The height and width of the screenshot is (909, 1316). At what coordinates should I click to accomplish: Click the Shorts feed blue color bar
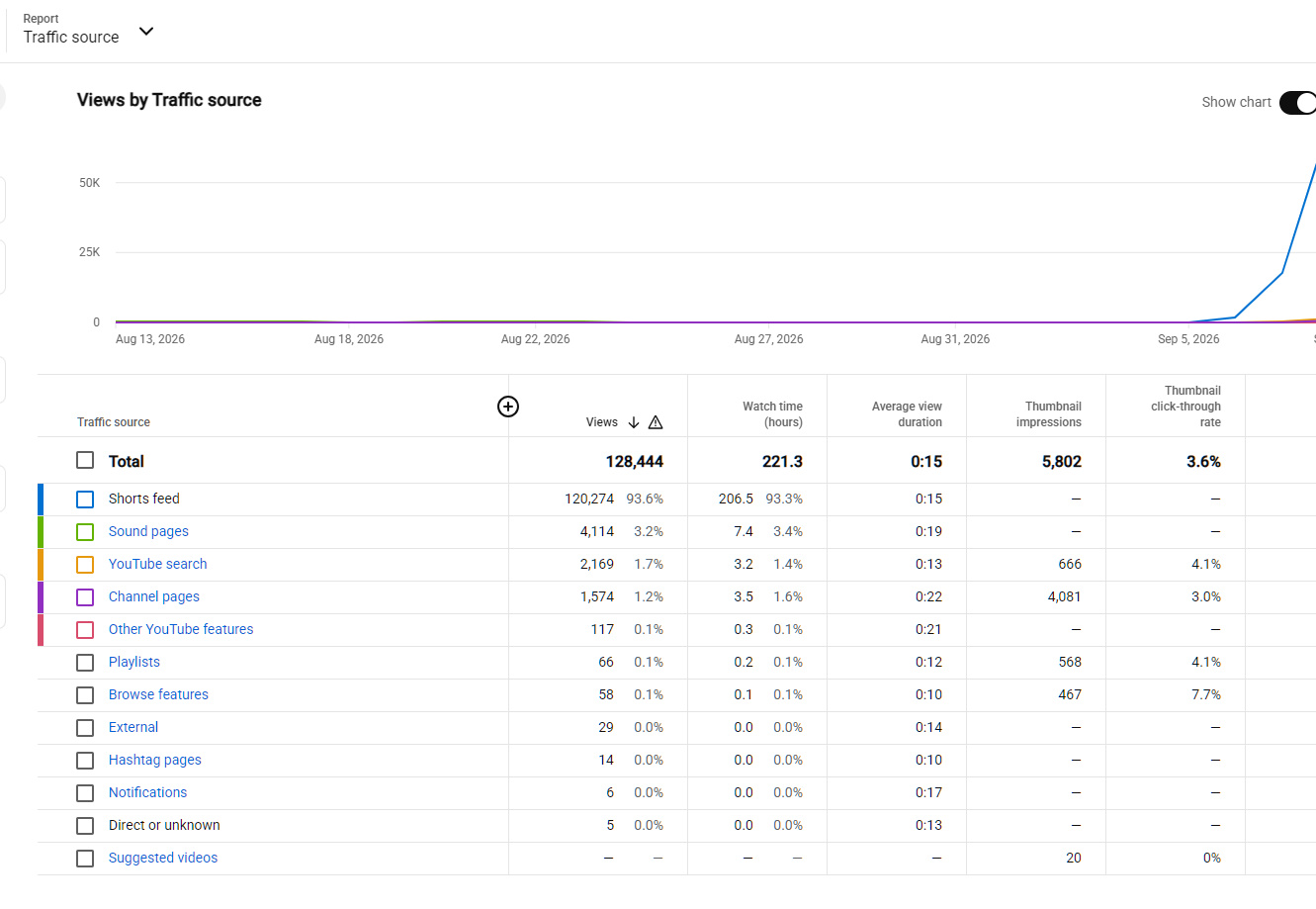tap(41, 500)
